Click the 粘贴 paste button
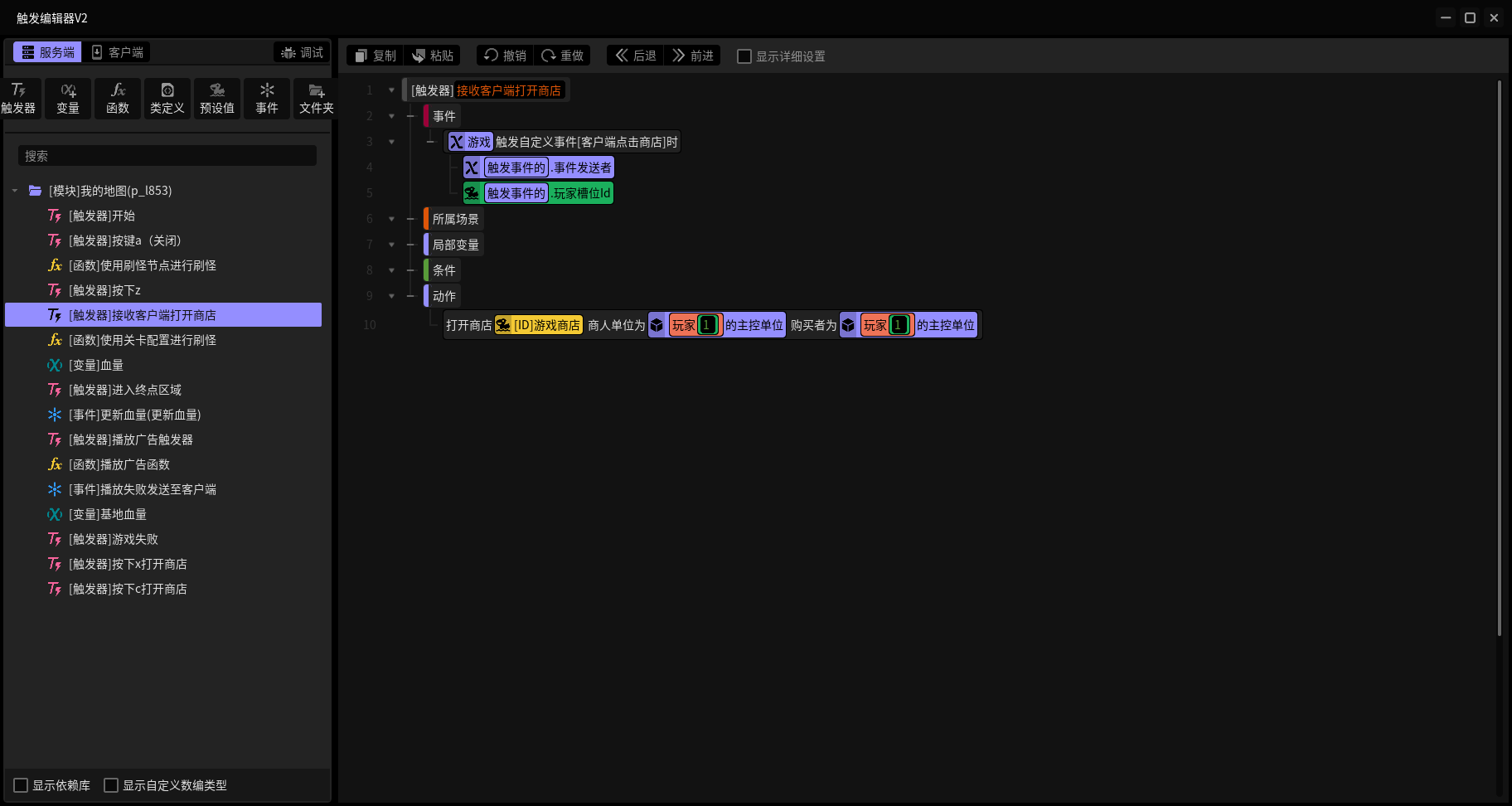 coord(433,56)
